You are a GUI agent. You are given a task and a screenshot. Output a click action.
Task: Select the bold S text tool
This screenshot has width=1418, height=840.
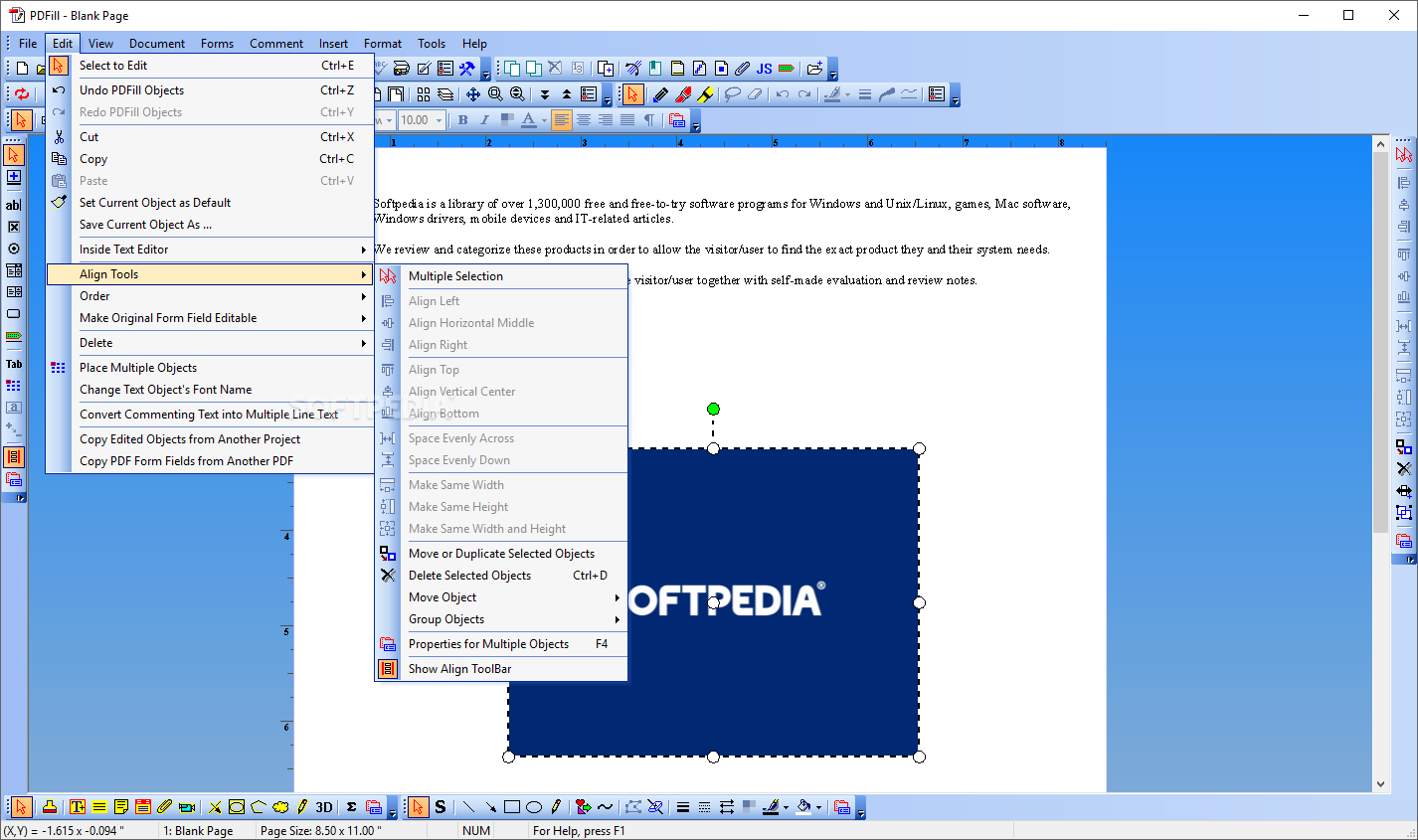pyautogui.click(x=441, y=807)
